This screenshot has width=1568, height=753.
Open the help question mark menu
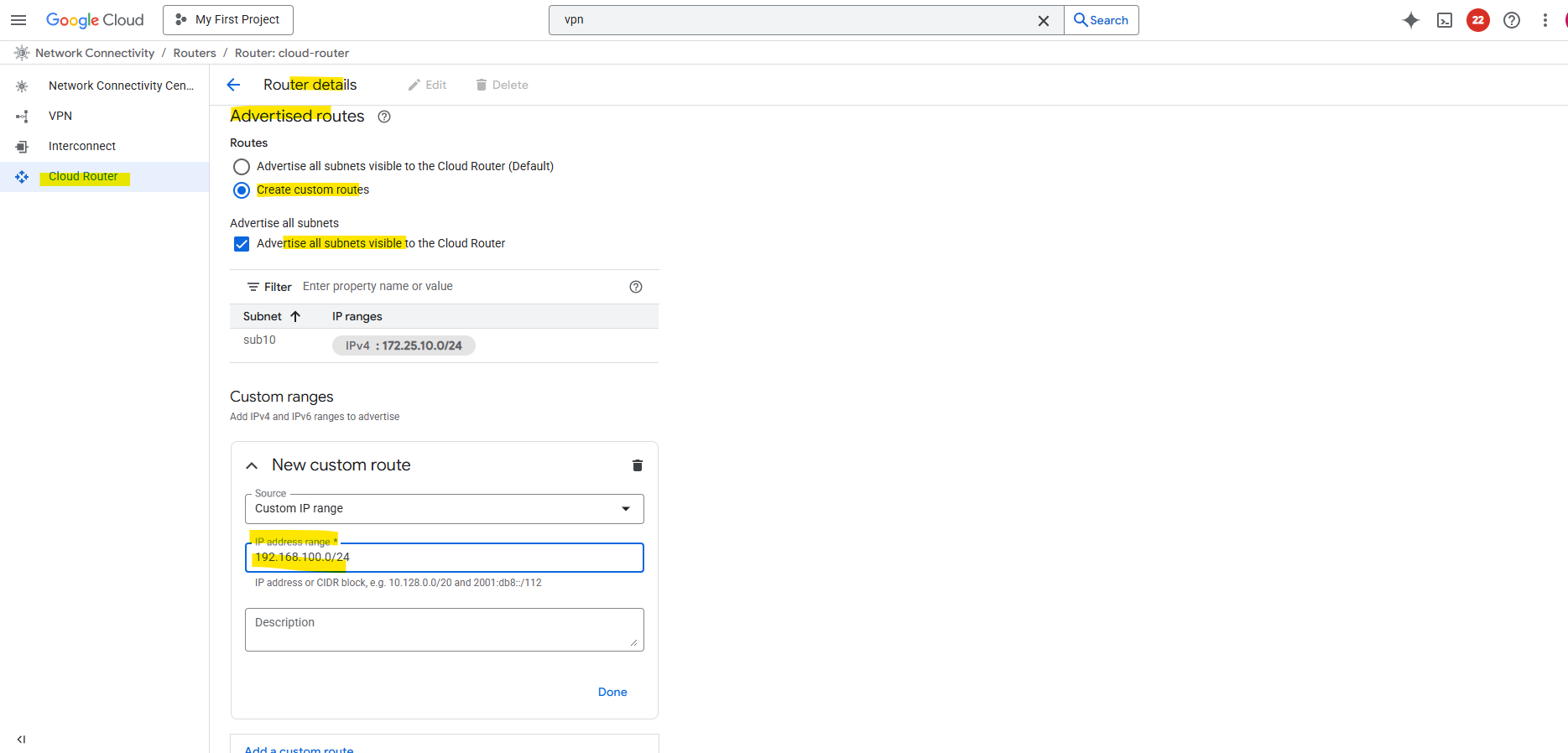1512,20
